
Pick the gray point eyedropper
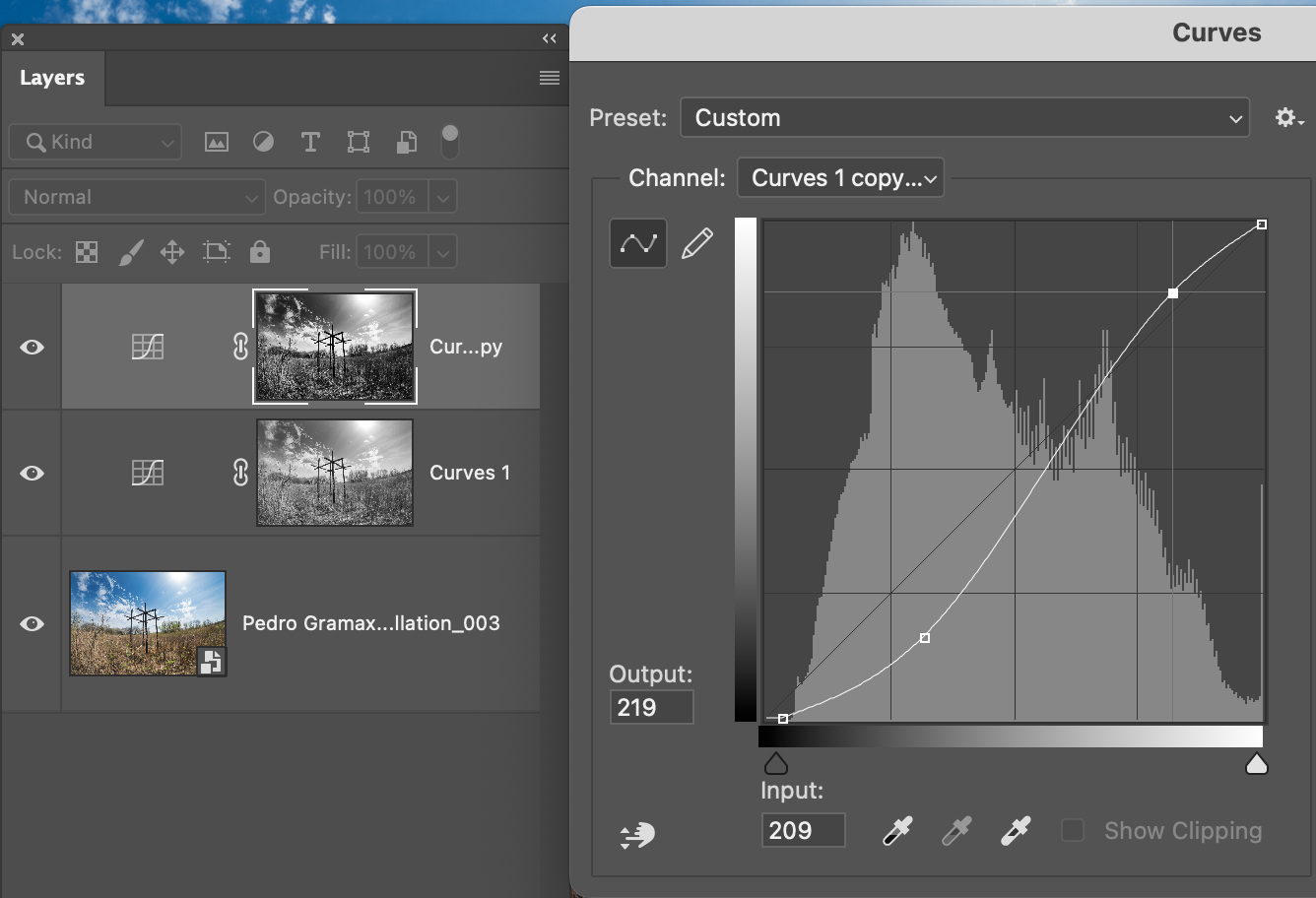[x=956, y=831]
